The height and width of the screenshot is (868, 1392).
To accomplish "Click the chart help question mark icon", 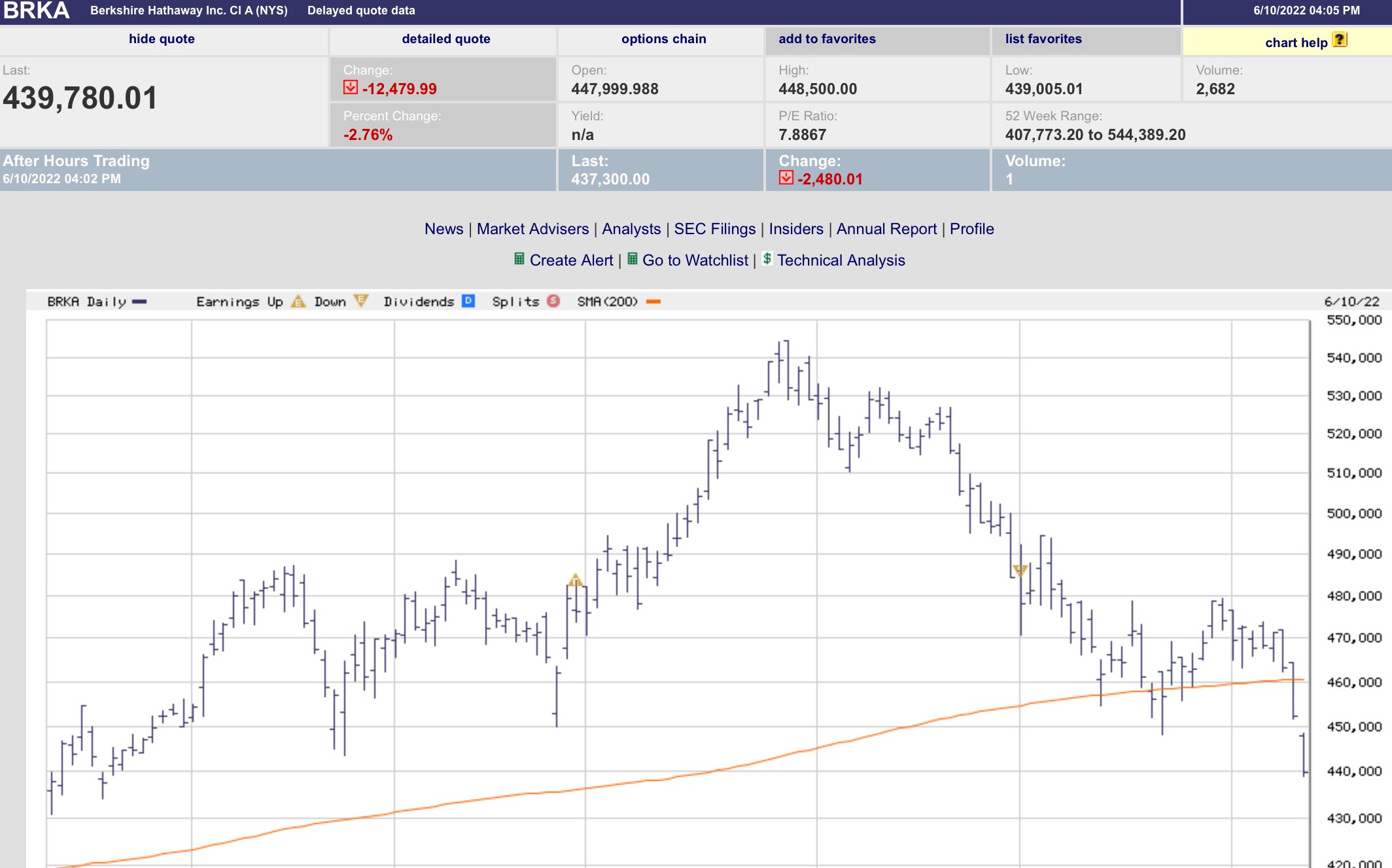I will 1339,40.
